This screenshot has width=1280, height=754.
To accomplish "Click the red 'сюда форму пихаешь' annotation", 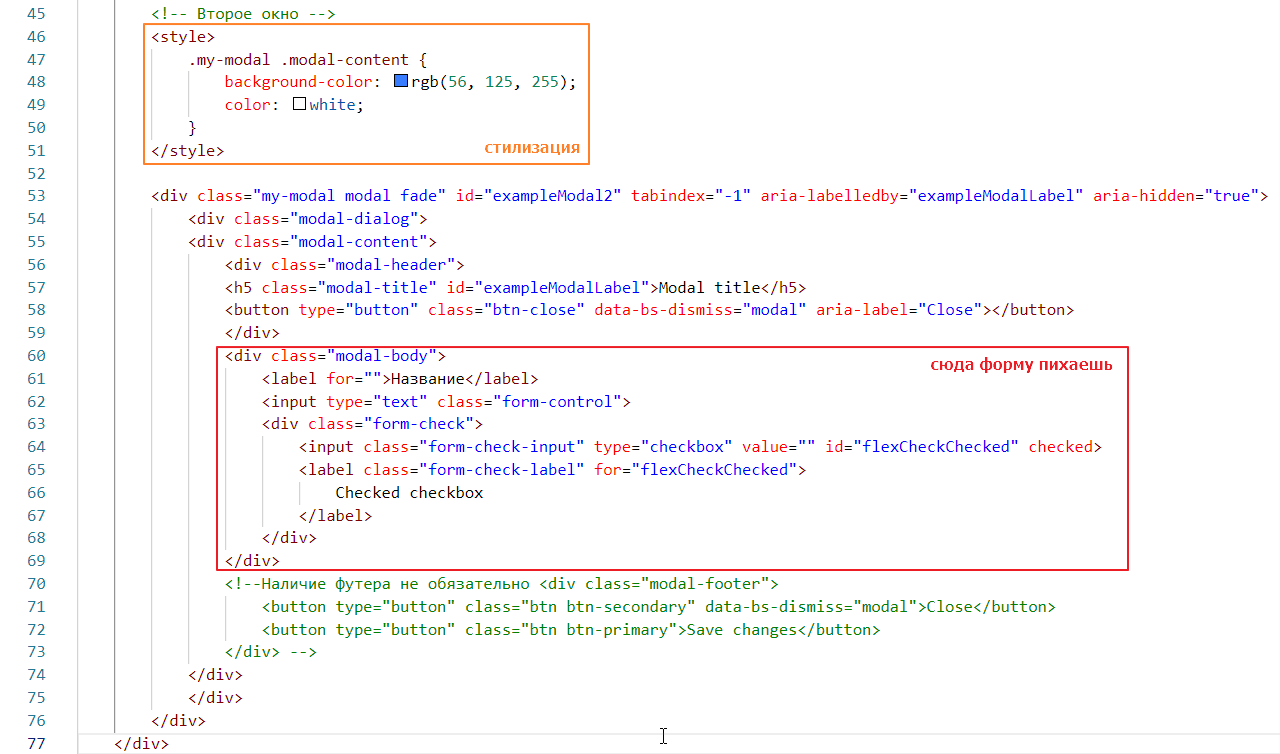I will (x=1021, y=365).
